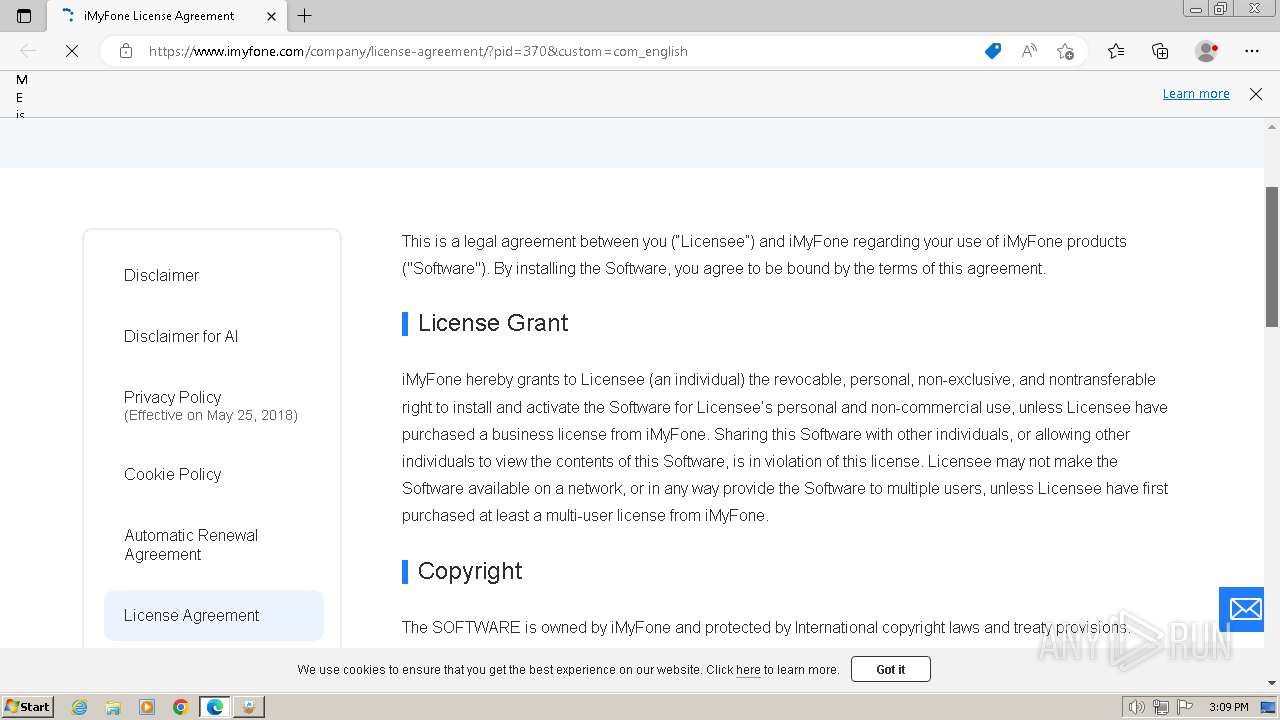Open a new browser tab
Viewport: 1280px width, 720px height.
305,16
